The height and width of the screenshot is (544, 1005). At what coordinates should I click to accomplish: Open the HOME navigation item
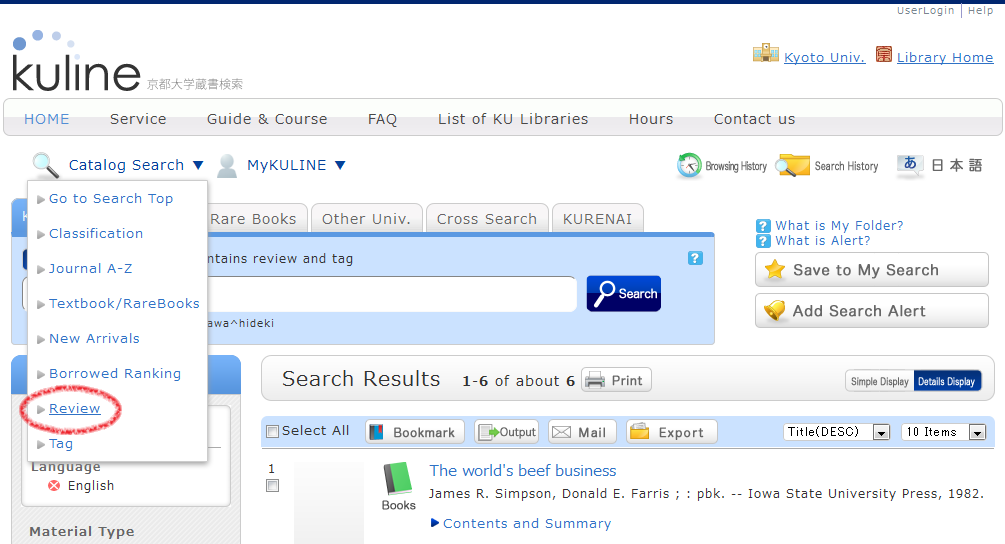47,119
